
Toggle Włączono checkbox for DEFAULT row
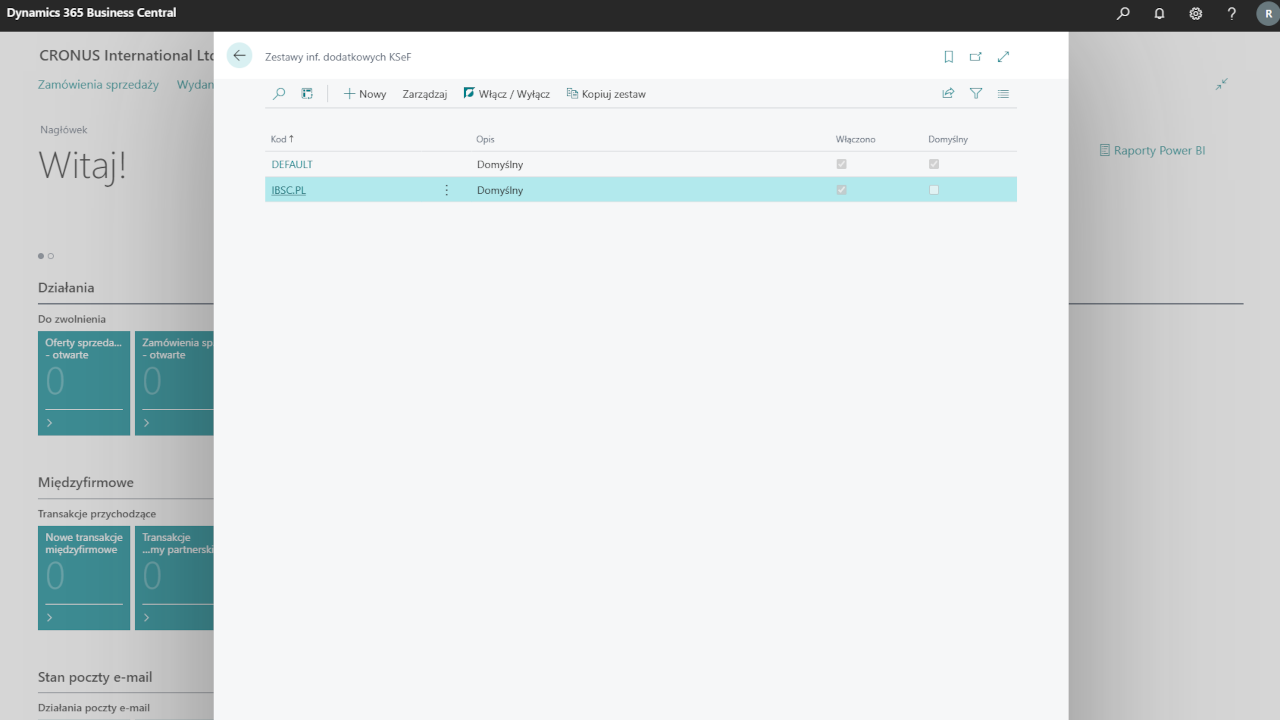coord(841,164)
